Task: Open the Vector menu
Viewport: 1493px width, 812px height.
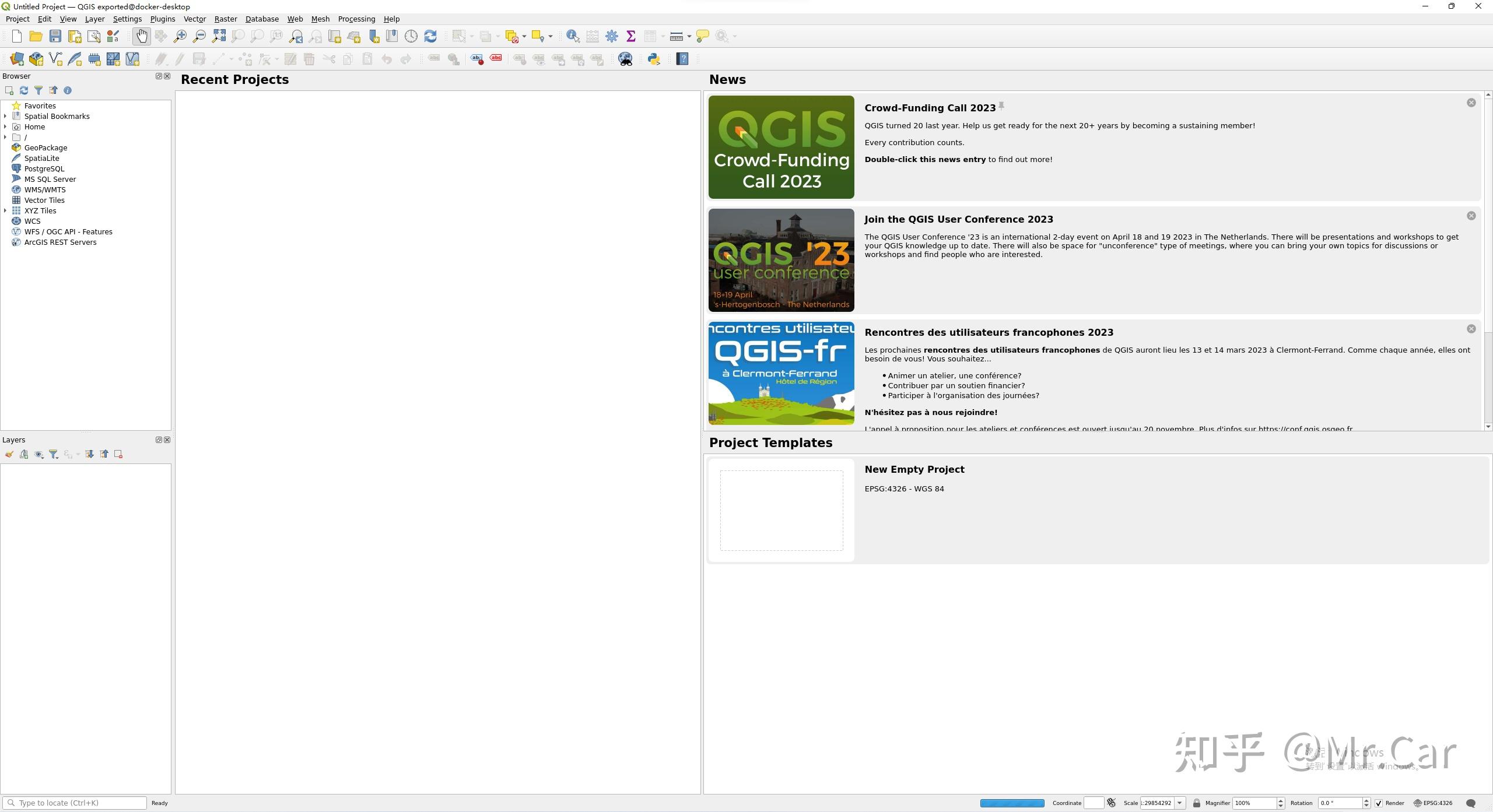Action: (x=194, y=19)
